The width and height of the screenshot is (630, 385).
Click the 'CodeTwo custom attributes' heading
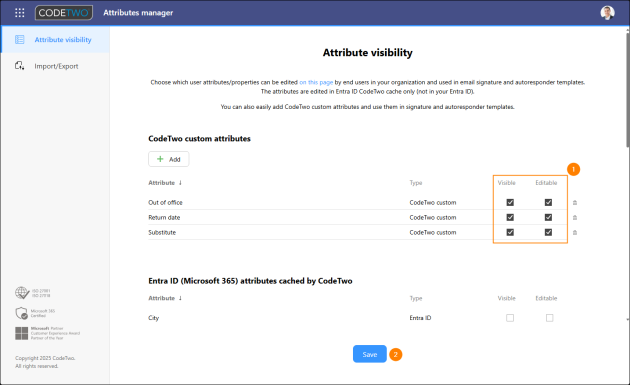click(199, 139)
